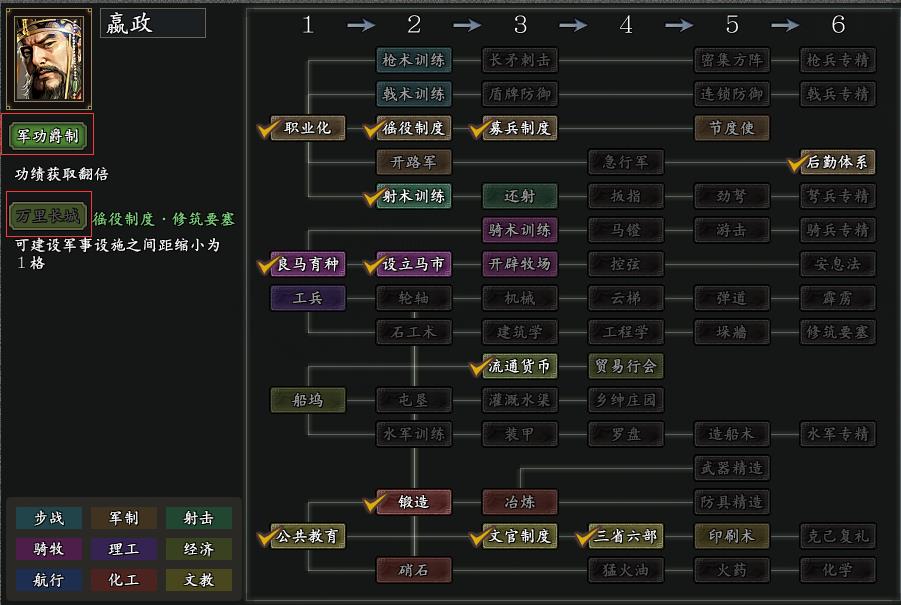Select the 军功爵制 trait button
The image size is (901, 605).
pyautogui.click(x=49, y=136)
